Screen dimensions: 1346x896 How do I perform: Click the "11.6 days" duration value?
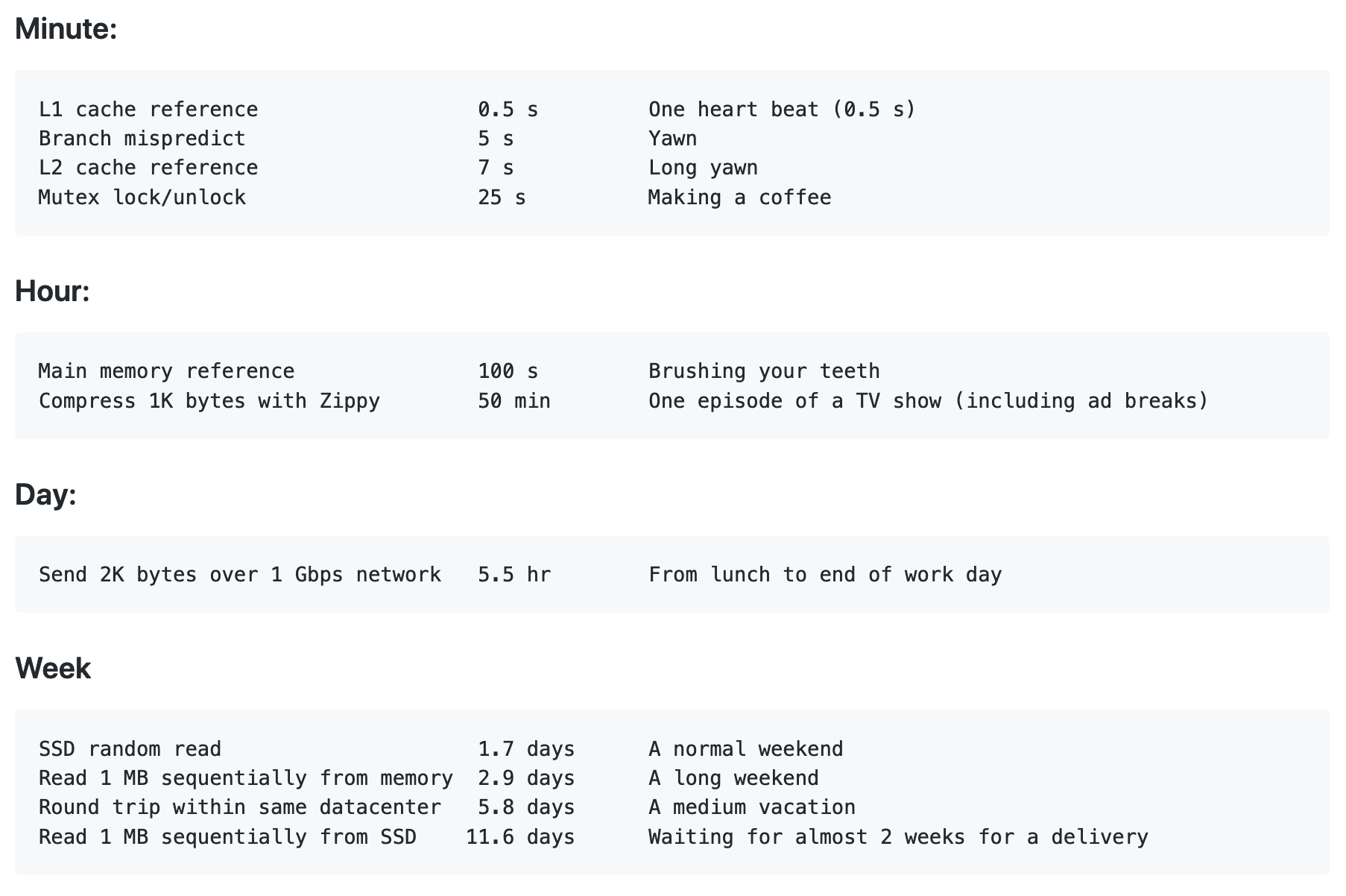point(520,837)
